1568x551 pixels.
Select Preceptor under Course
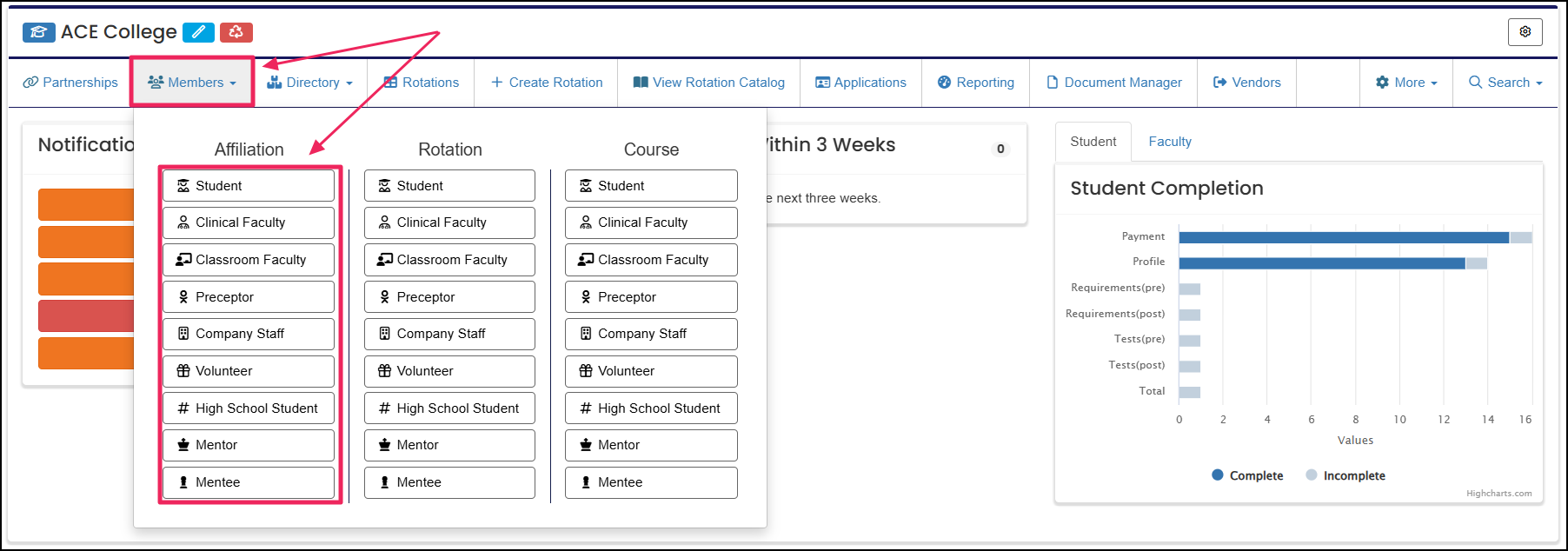tap(651, 297)
